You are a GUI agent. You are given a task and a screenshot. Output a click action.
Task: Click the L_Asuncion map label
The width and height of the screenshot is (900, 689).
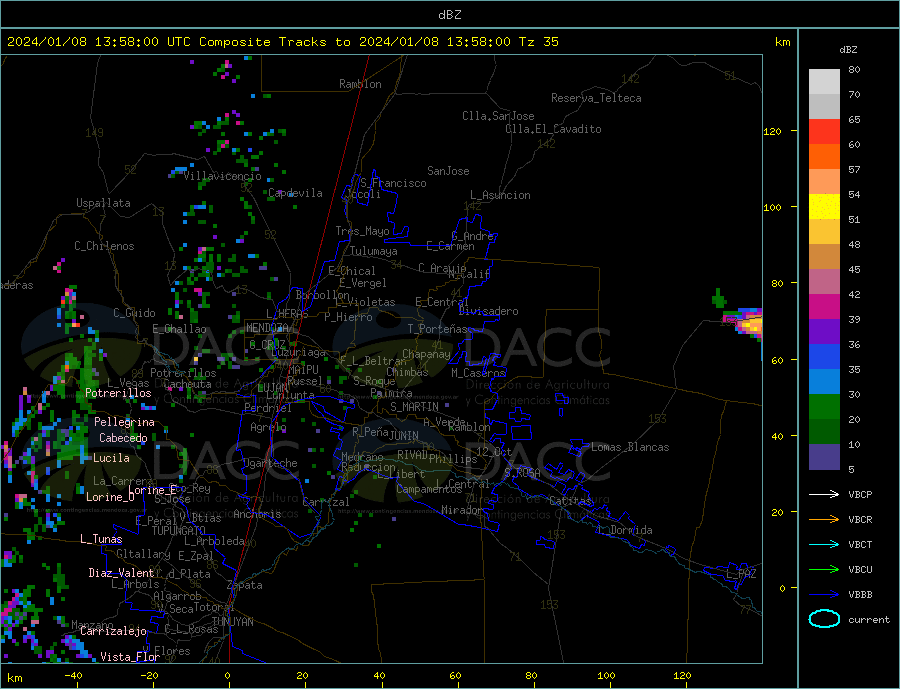[x=500, y=195]
